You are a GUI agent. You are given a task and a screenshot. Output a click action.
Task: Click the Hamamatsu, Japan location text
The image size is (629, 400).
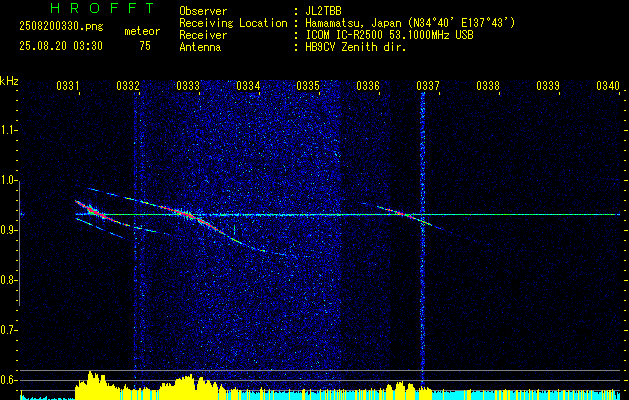point(410,23)
